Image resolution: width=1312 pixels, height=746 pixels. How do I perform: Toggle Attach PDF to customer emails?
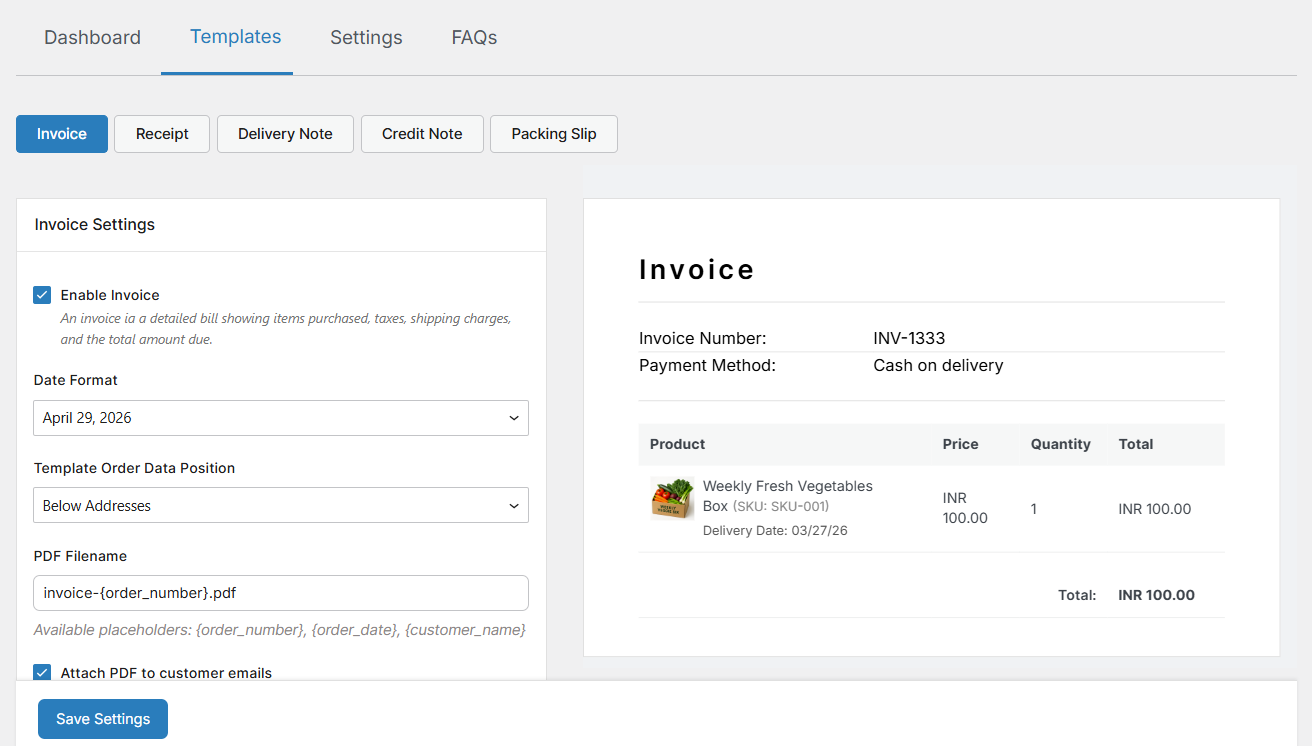click(42, 673)
